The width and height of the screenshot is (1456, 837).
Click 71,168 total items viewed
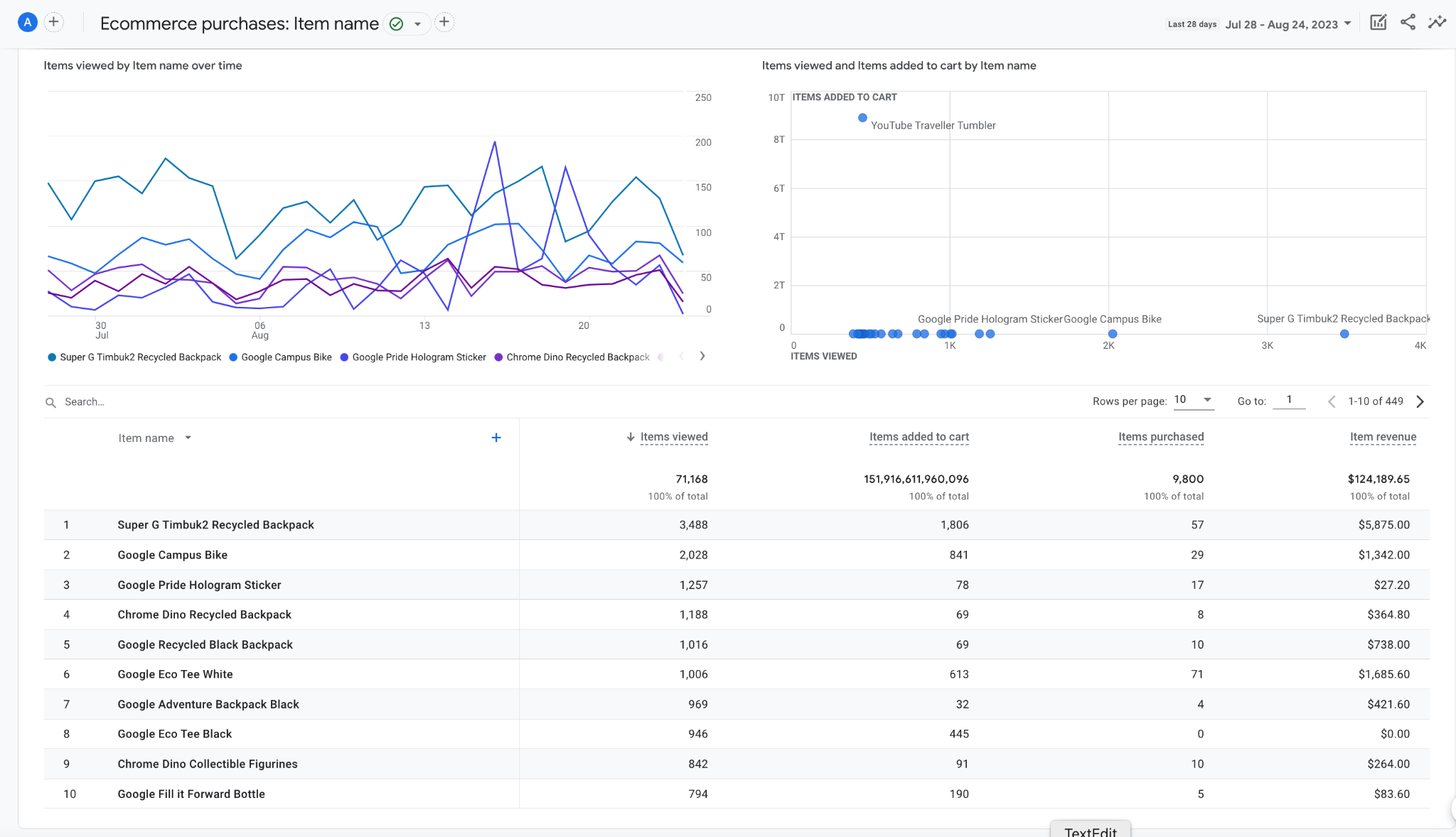point(692,479)
